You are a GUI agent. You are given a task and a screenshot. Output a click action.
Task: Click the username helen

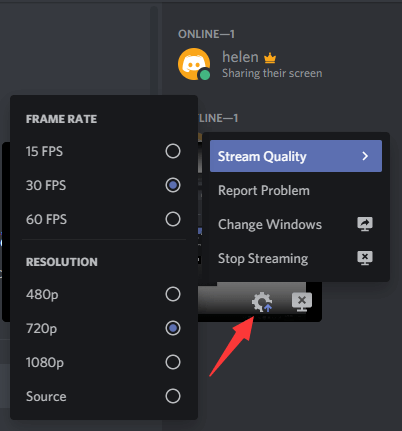240,57
